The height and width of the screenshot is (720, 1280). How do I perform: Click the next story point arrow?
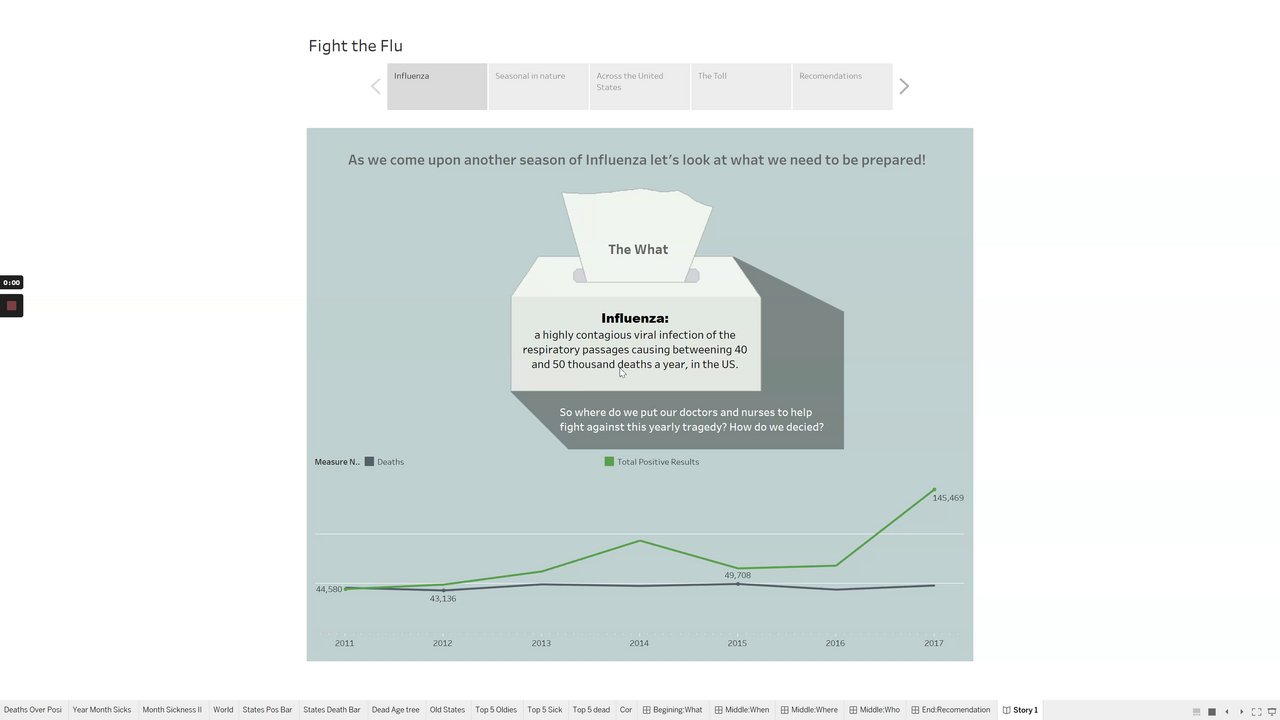[x=904, y=87]
